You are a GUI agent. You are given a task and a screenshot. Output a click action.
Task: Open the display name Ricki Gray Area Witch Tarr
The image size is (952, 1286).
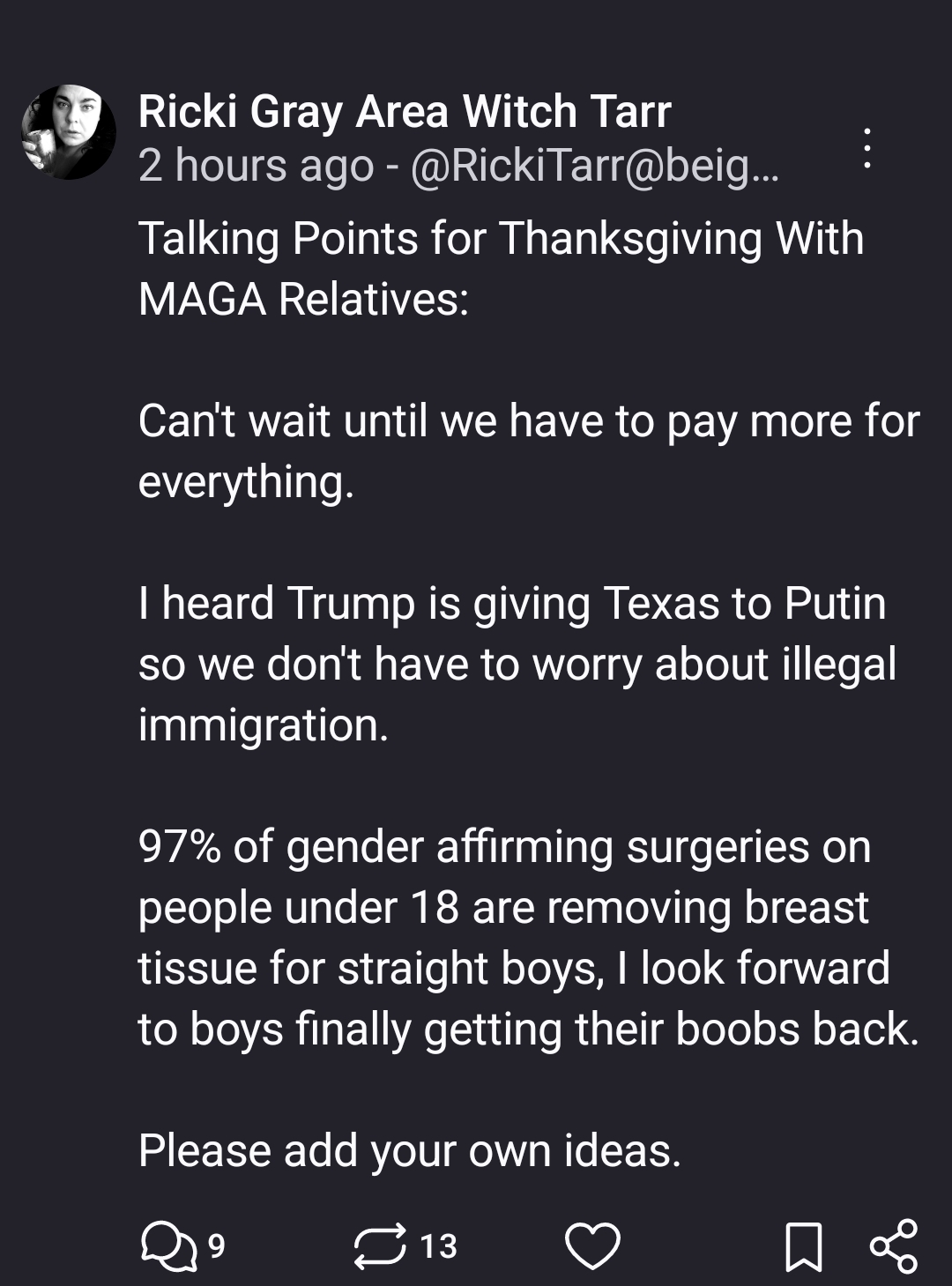click(x=405, y=112)
